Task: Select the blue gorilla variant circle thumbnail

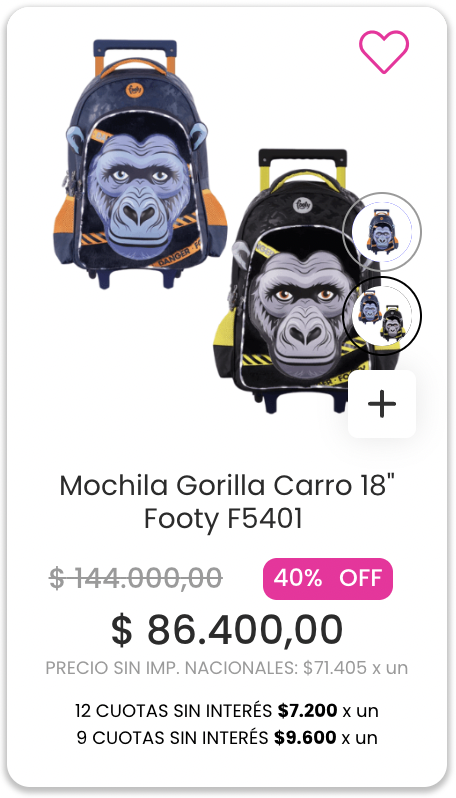Action: [382, 232]
